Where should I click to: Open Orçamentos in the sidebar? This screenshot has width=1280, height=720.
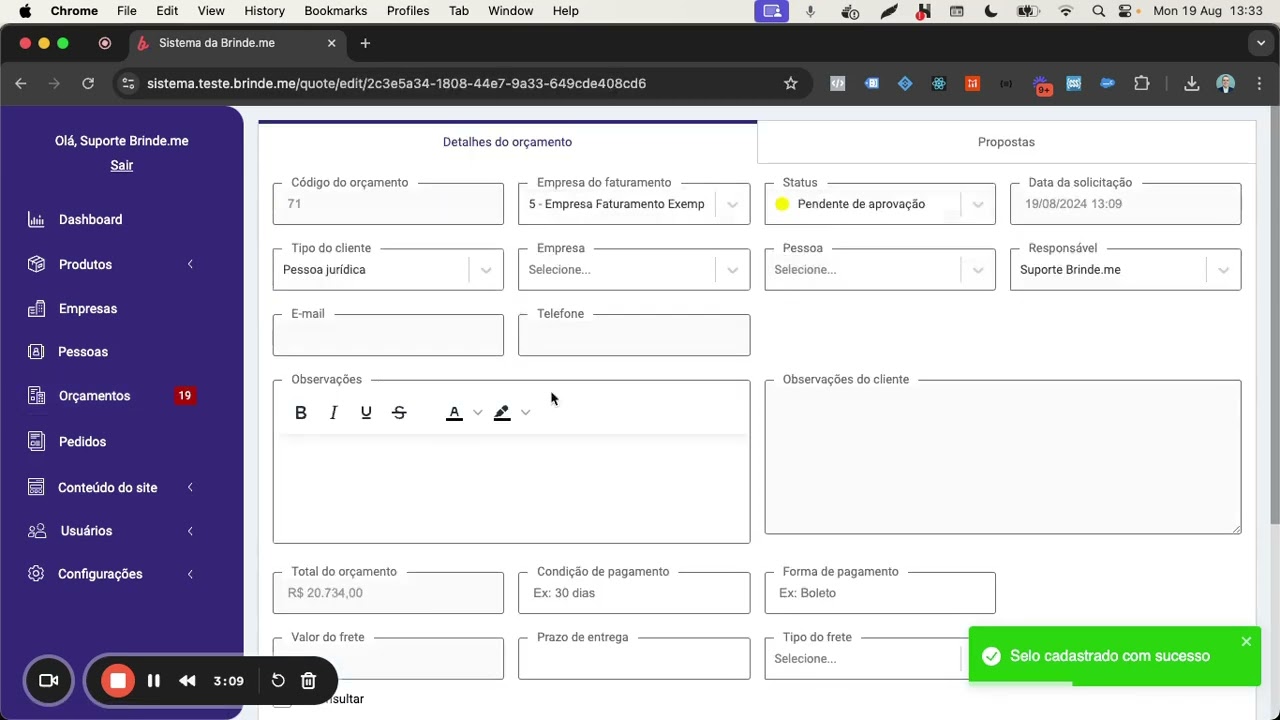pos(94,396)
